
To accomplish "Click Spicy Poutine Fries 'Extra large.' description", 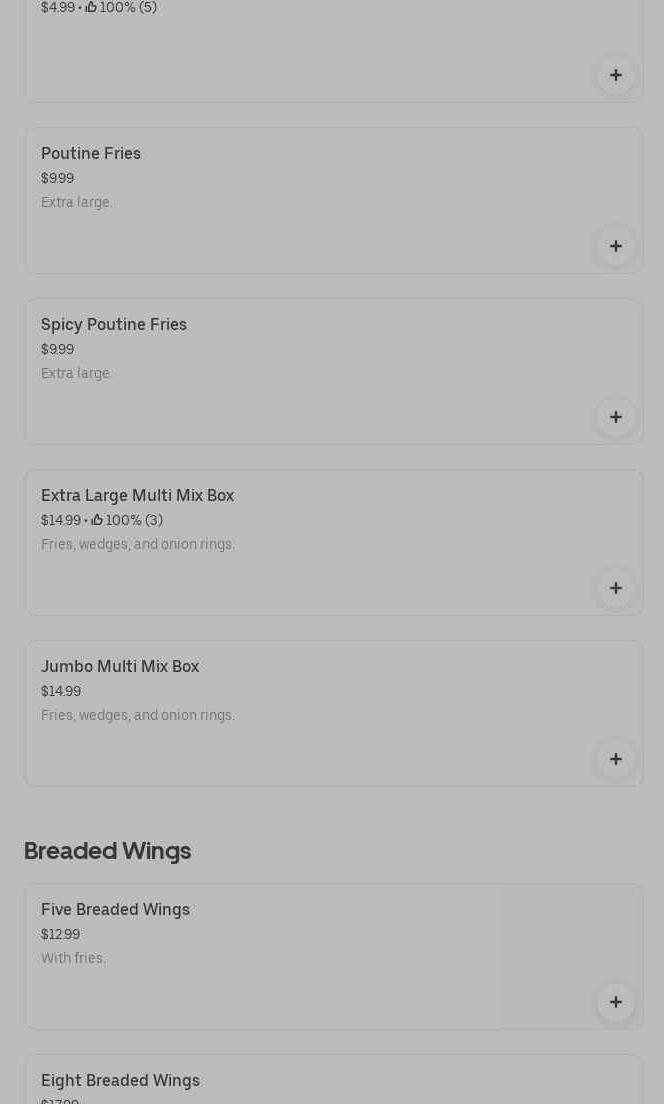I will (76, 373).
